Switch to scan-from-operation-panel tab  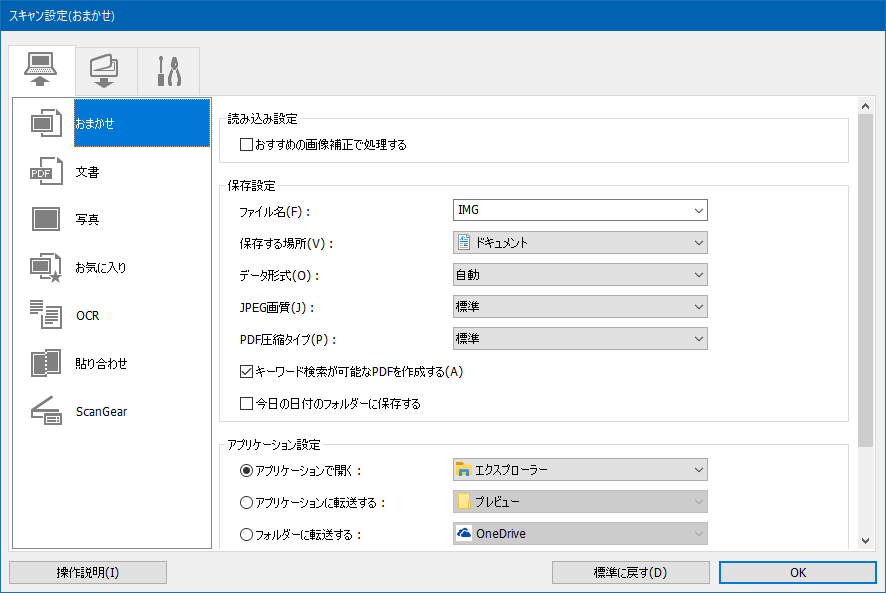point(106,71)
